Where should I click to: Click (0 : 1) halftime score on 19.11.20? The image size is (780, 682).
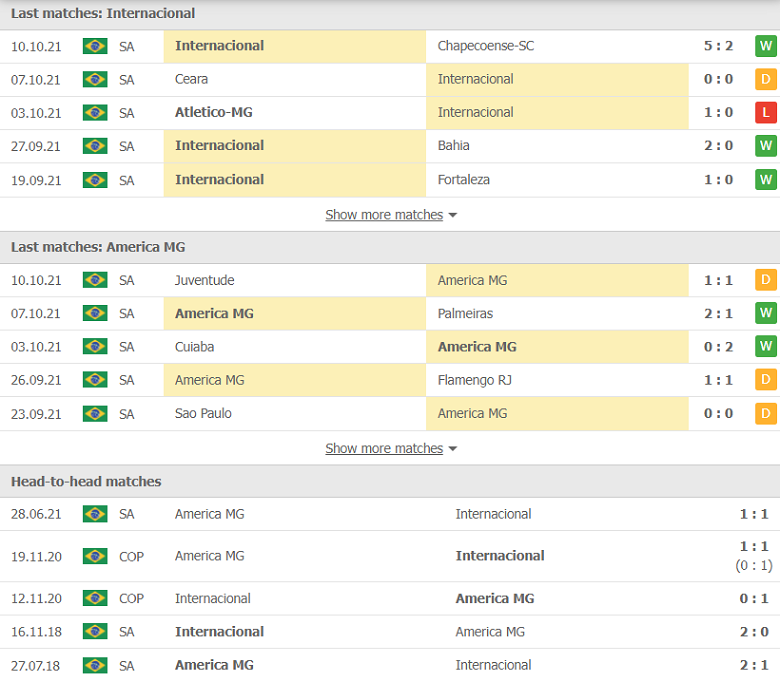(x=754, y=566)
